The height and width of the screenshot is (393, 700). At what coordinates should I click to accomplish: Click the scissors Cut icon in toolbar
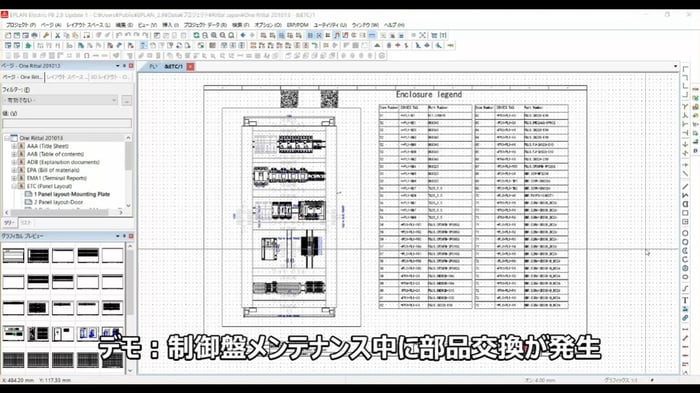click(x=58, y=35)
